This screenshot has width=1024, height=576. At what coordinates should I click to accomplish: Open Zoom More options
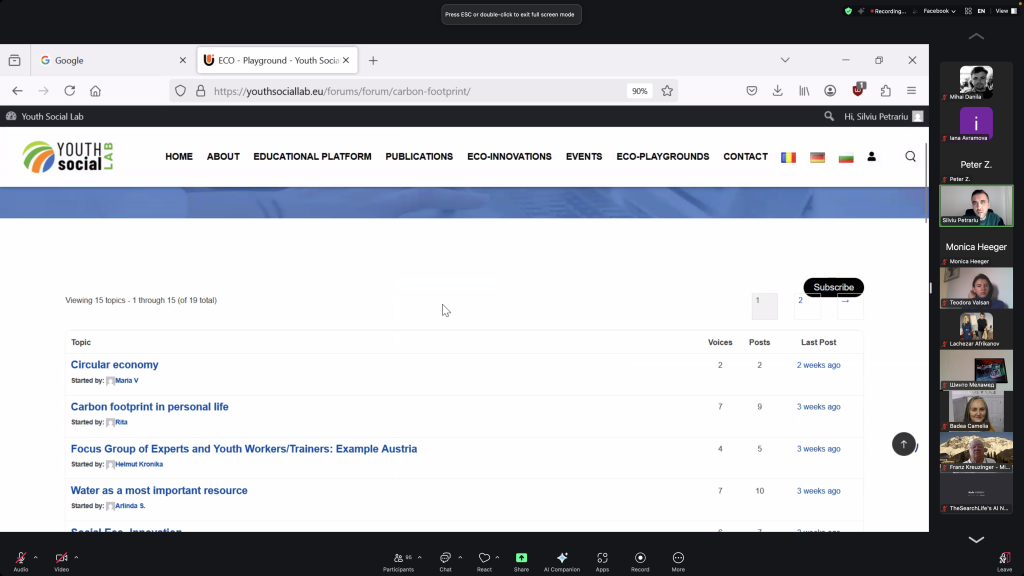(x=679, y=560)
